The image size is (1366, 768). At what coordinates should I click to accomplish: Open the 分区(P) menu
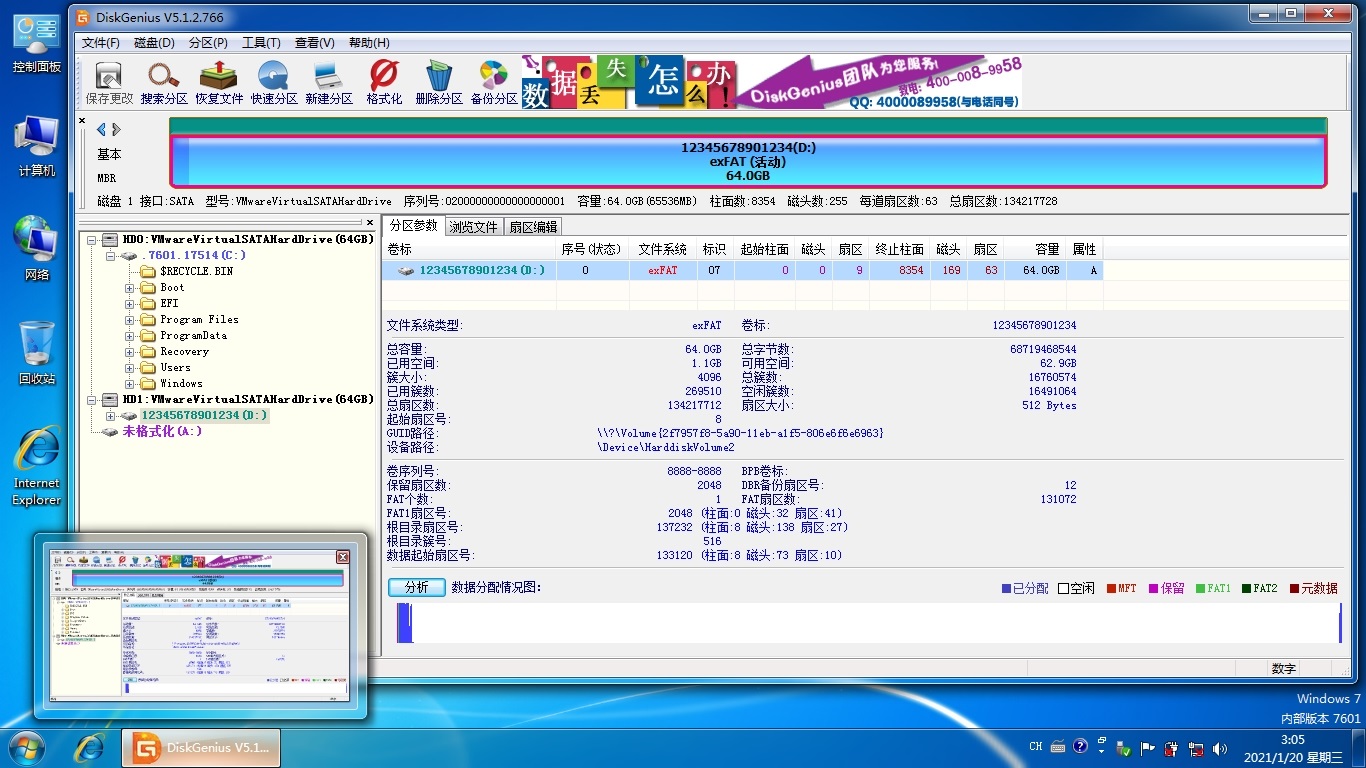pos(208,43)
